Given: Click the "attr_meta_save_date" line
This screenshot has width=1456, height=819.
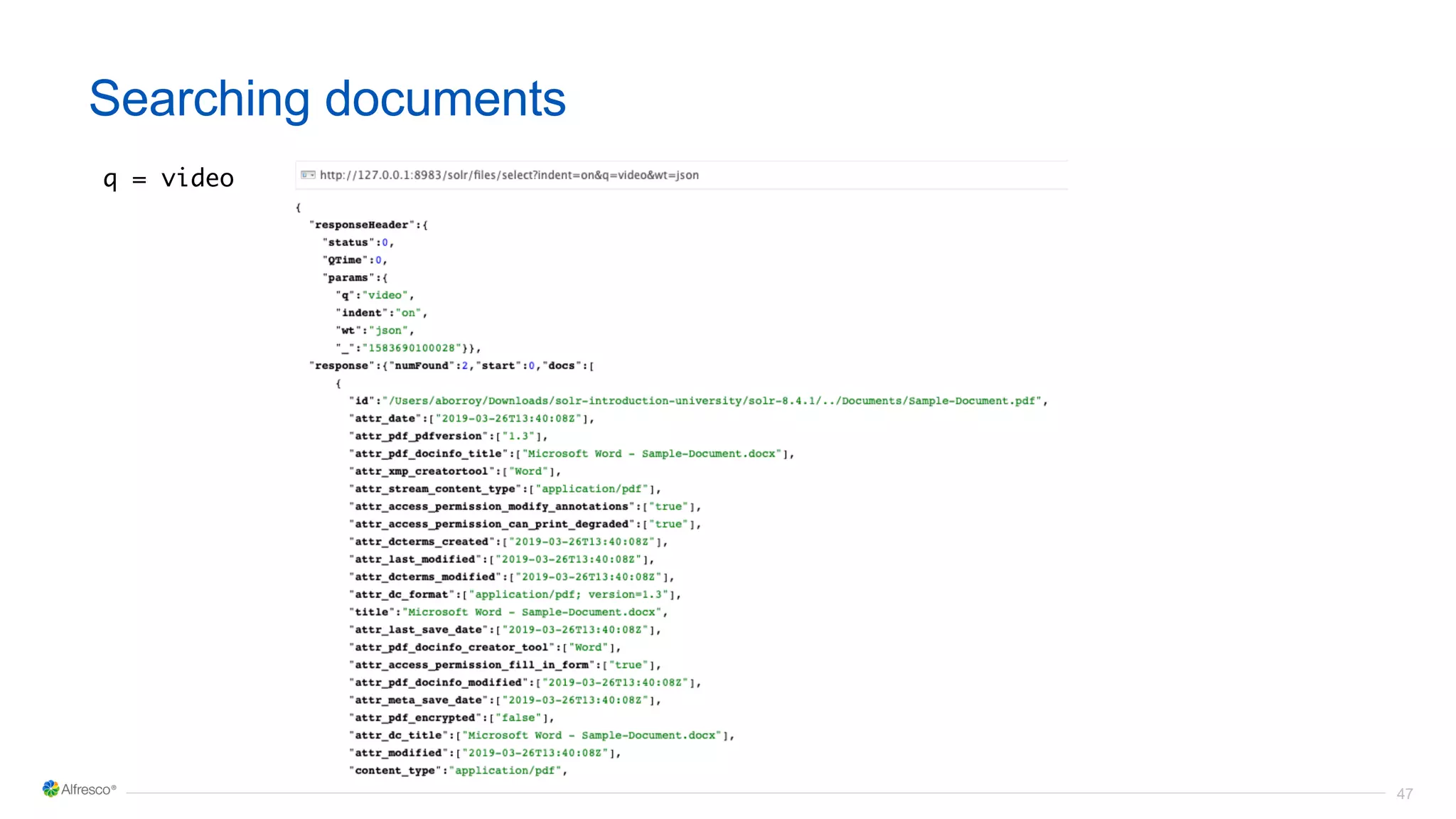Looking at the screenshot, I should click(505, 700).
